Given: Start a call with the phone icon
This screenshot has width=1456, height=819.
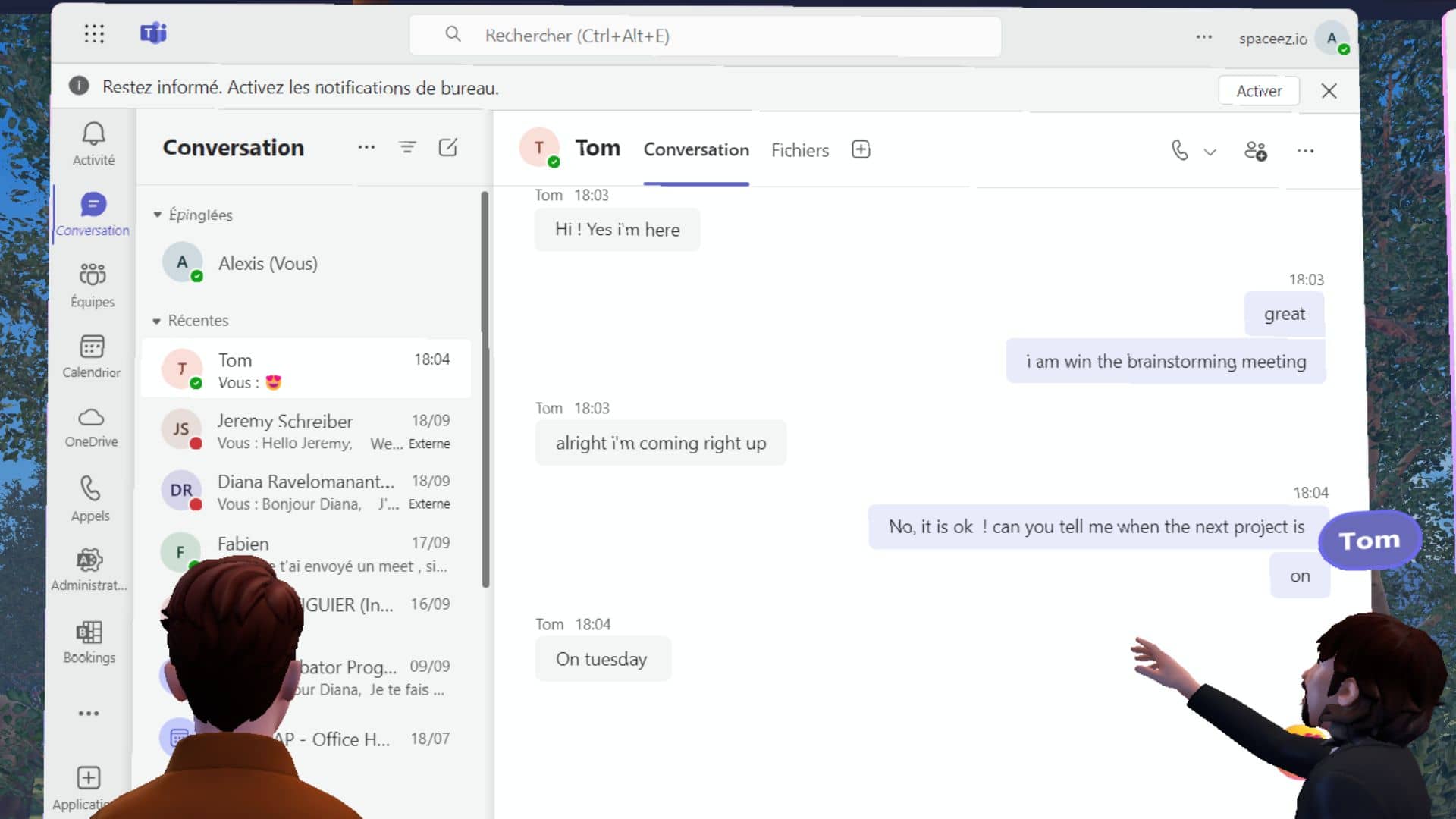Looking at the screenshot, I should 1180,150.
